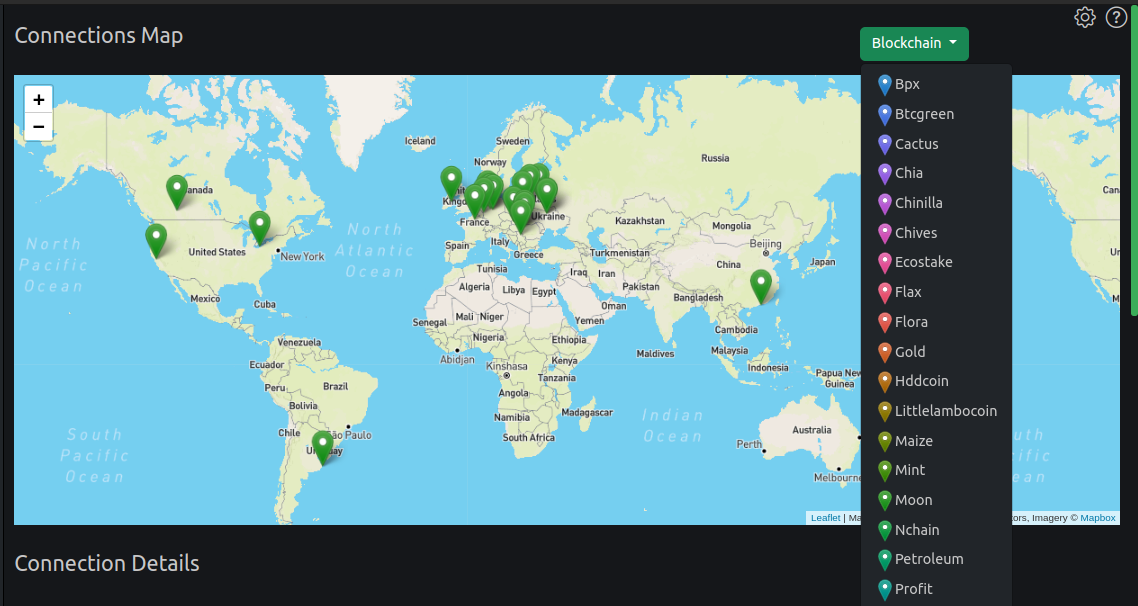1138x606 pixels.
Task: Choose Bpx from the blockchain list
Action: tap(936, 84)
